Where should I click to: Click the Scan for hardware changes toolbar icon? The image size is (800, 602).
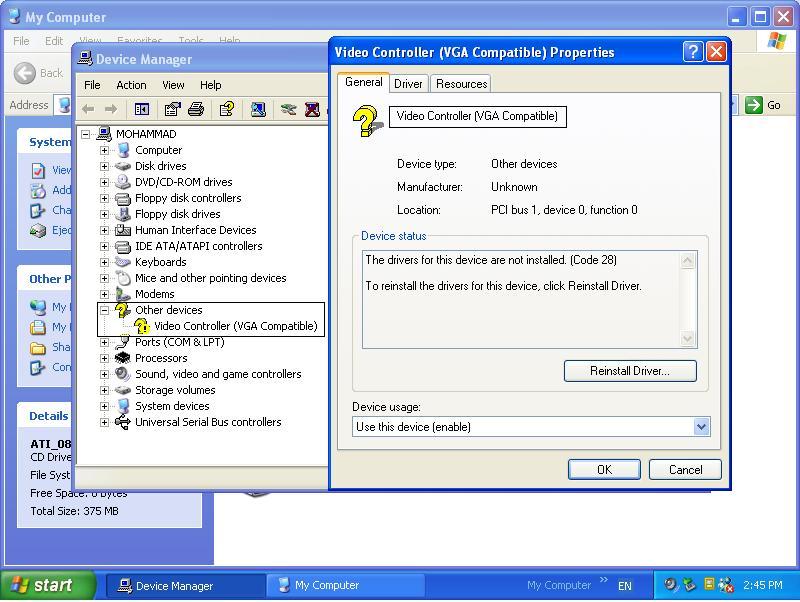click(x=256, y=110)
